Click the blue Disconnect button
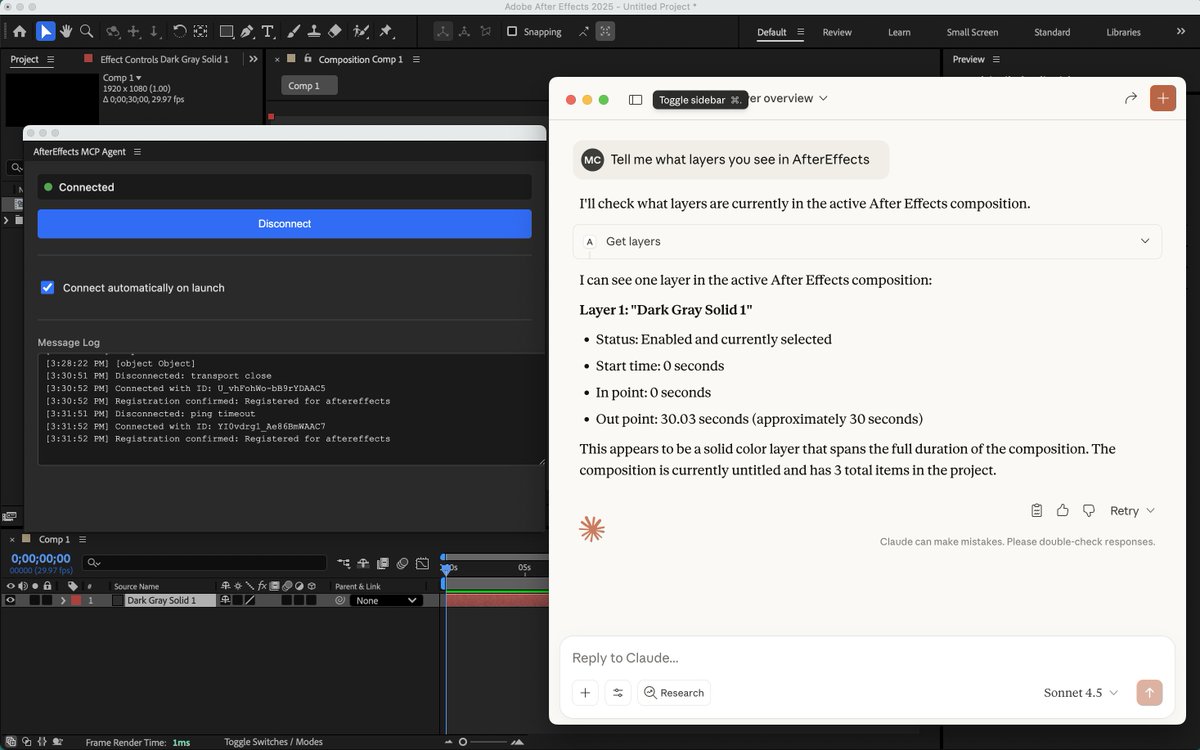Viewport: 1200px width, 750px height. click(x=284, y=224)
